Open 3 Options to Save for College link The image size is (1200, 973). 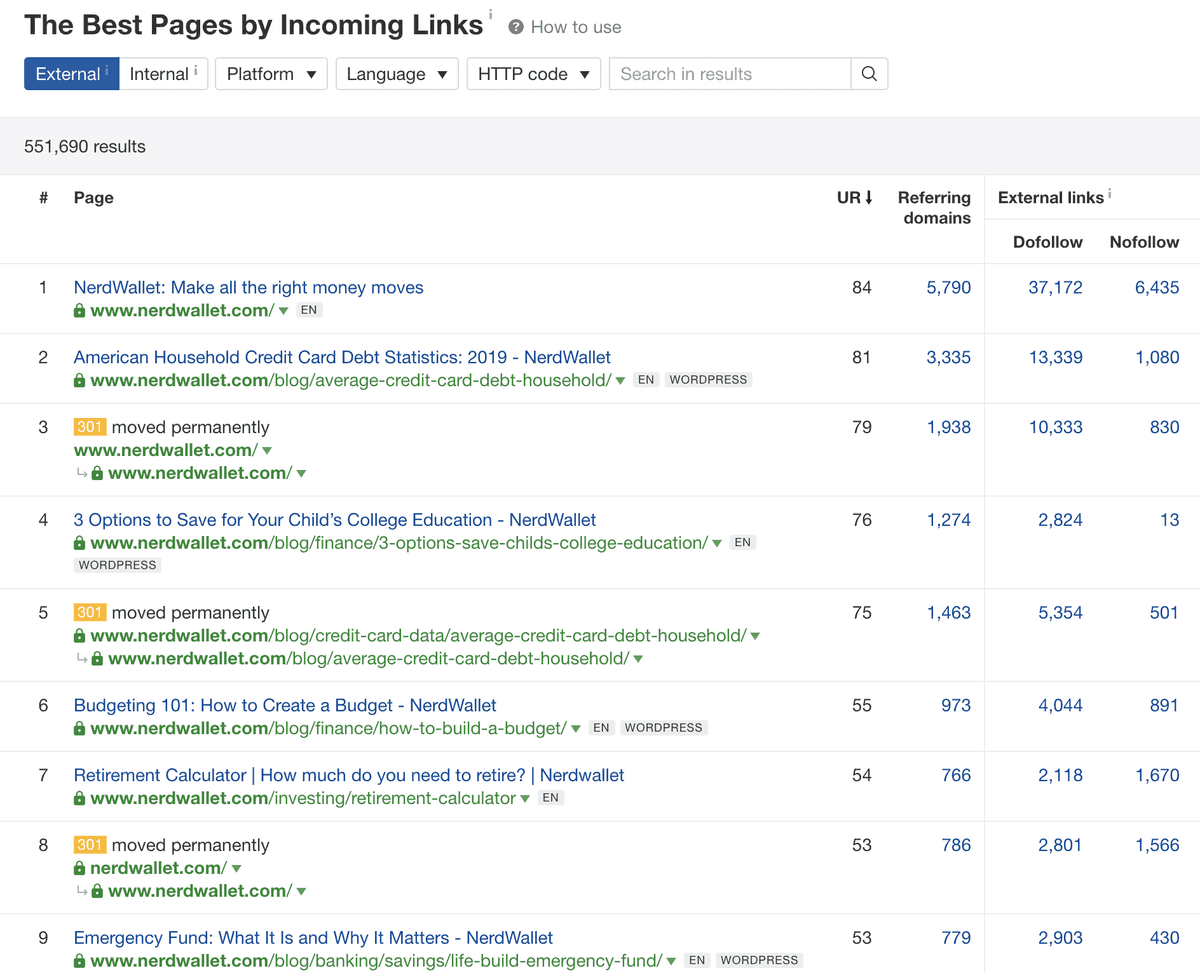tap(335, 520)
